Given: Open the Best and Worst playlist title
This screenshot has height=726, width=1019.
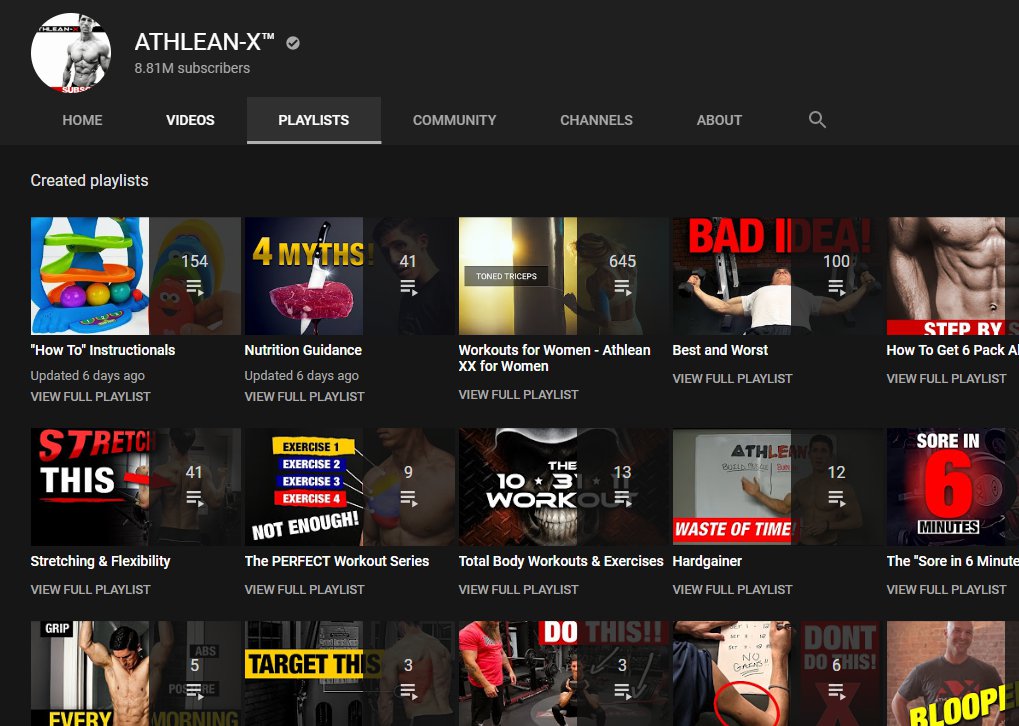Looking at the screenshot, I should [x=720, y=350].
